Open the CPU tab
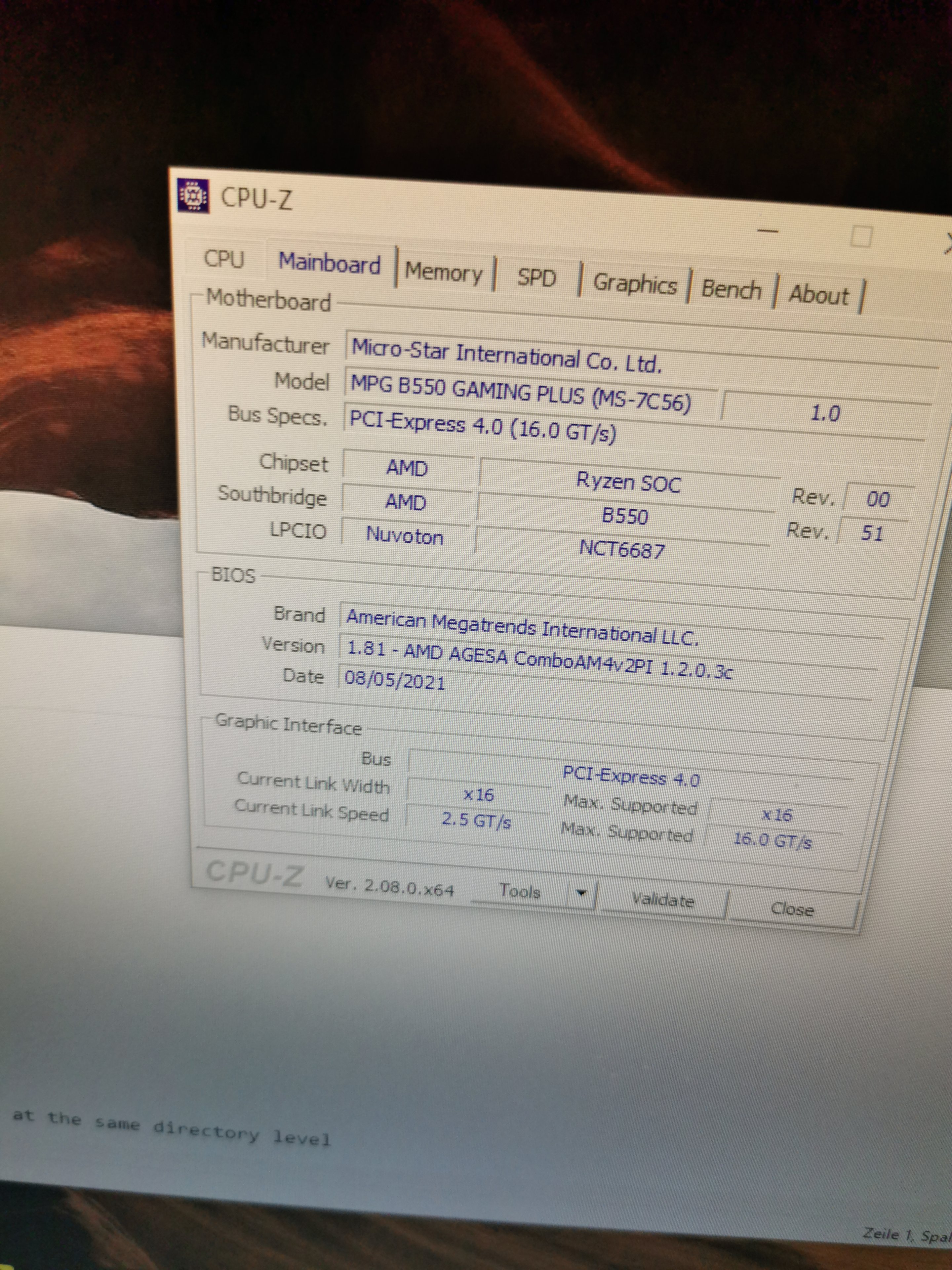 point(224,259)
